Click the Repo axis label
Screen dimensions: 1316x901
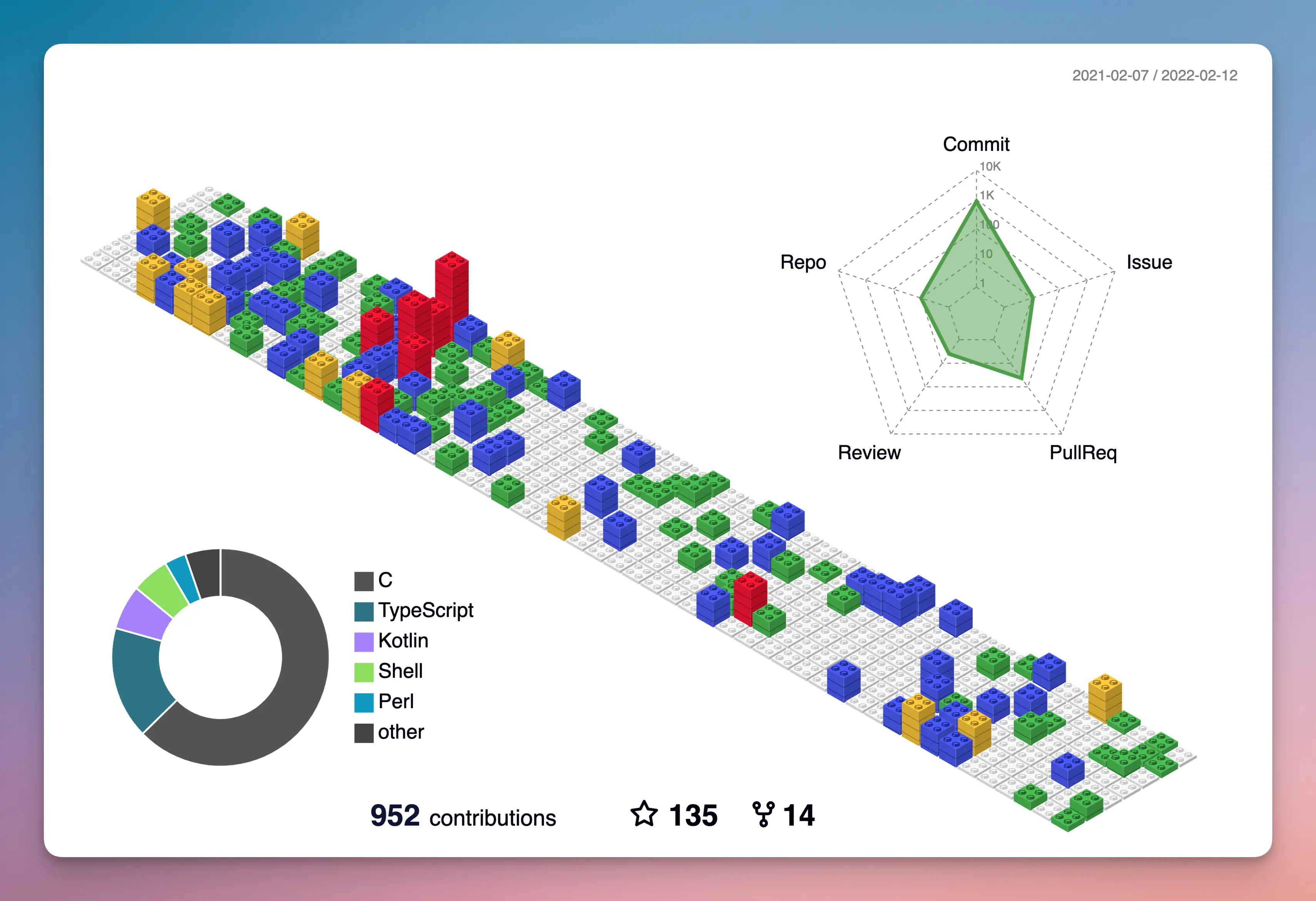pos(803,262)
